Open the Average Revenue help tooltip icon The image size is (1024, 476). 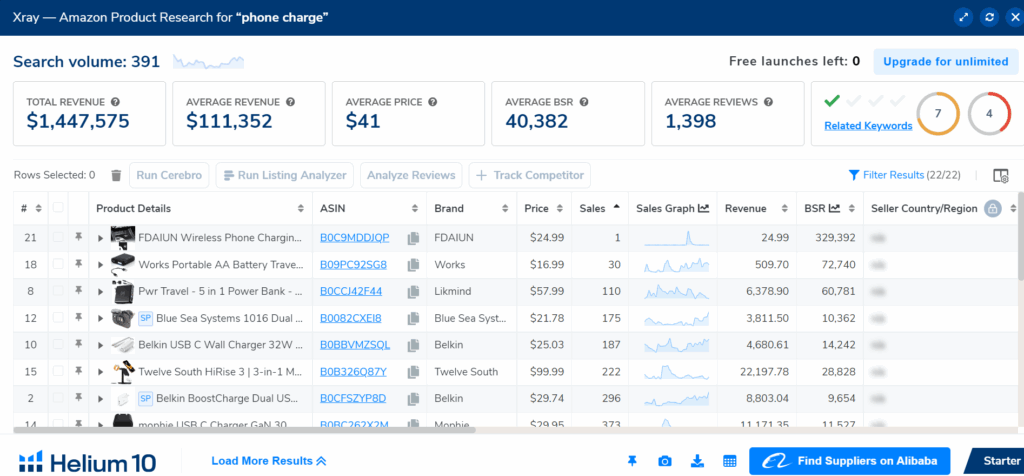pos(291,102)
